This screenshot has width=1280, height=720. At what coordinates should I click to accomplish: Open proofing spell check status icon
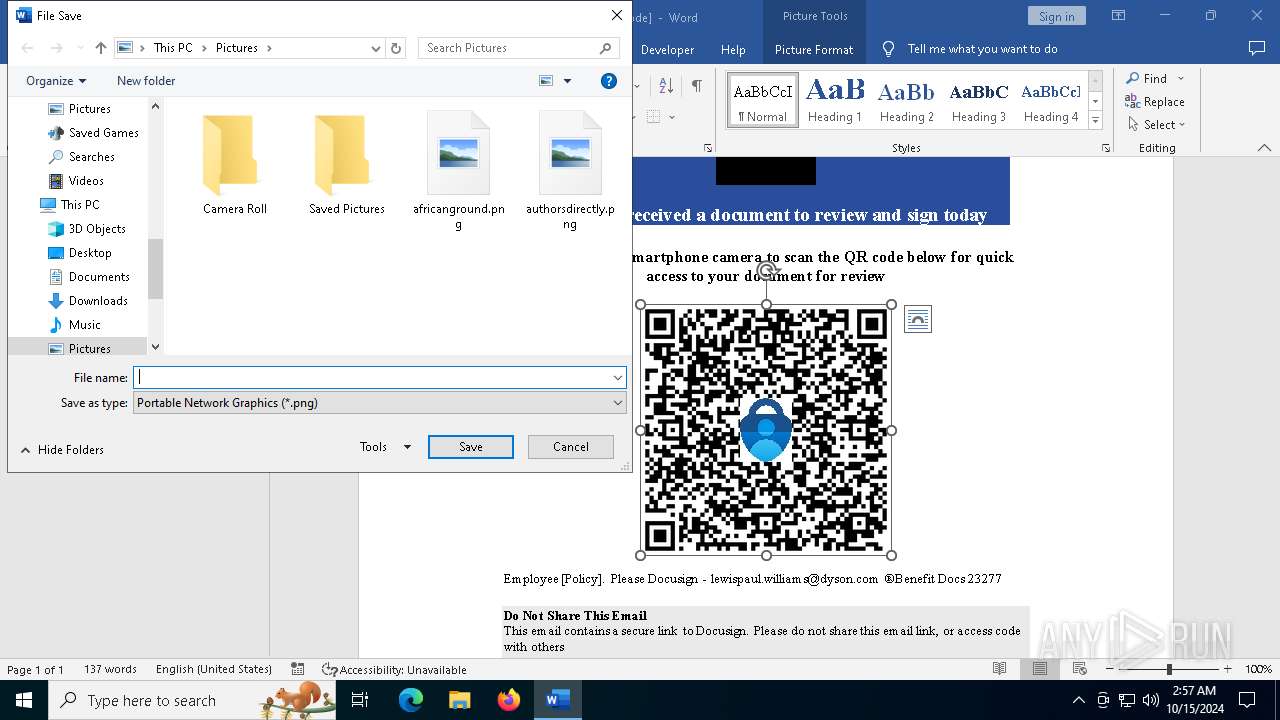[297, 669]
